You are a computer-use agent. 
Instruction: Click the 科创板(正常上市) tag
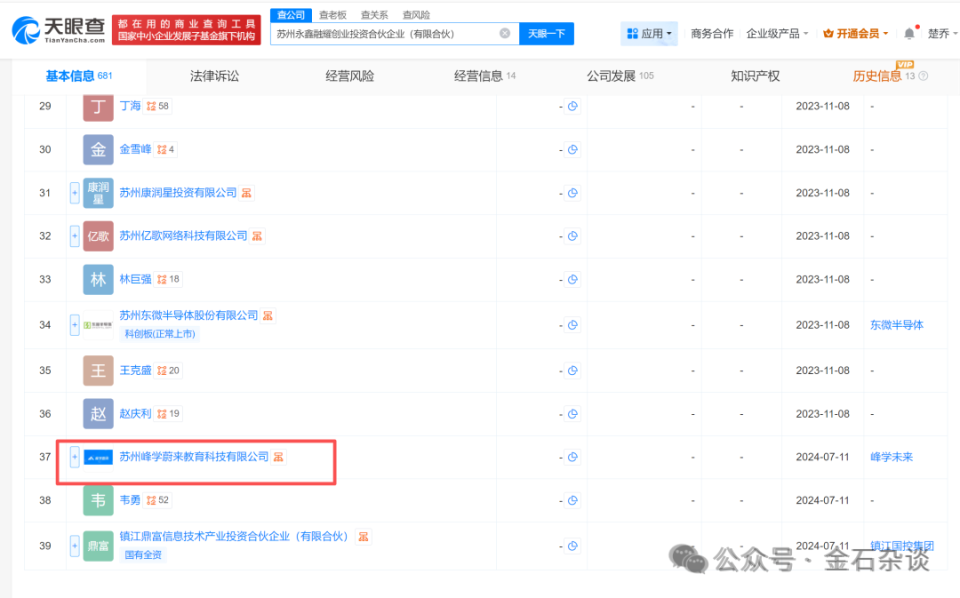[x=160, y=334]
